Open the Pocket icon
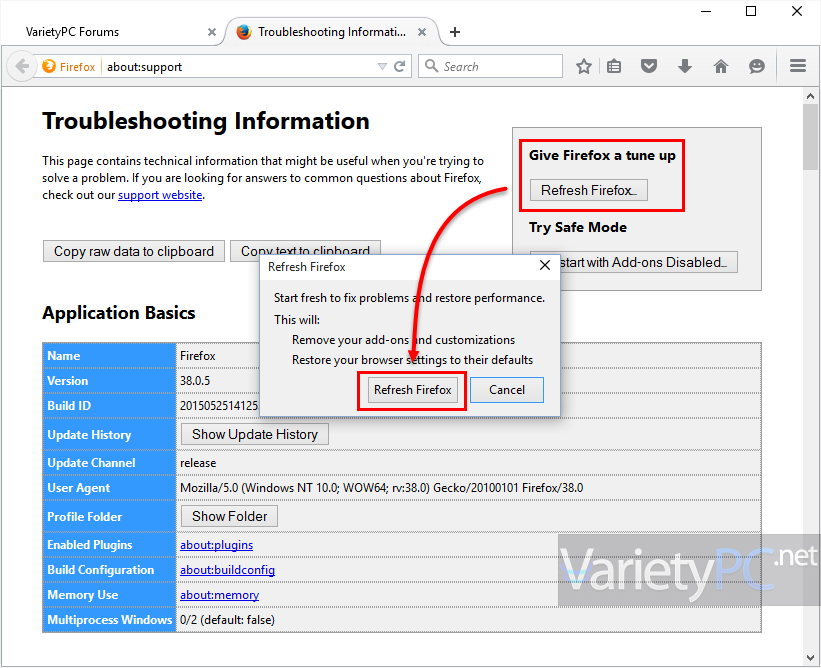Viewport: 821px width, 668px height. pos(649,66)
